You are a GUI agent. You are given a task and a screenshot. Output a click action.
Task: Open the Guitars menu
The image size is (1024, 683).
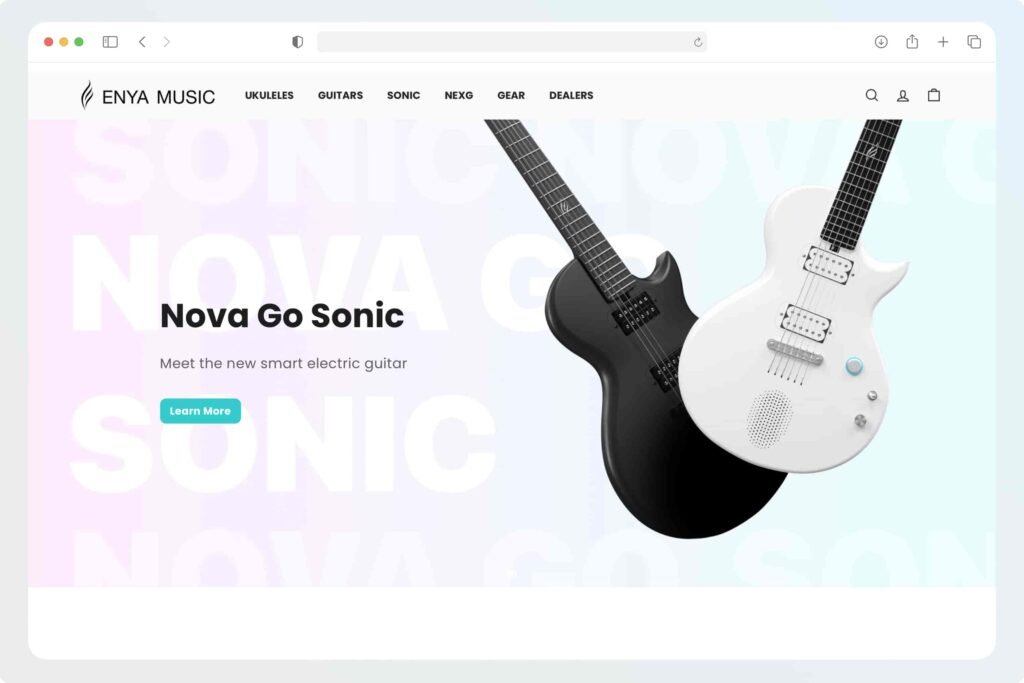340,95
